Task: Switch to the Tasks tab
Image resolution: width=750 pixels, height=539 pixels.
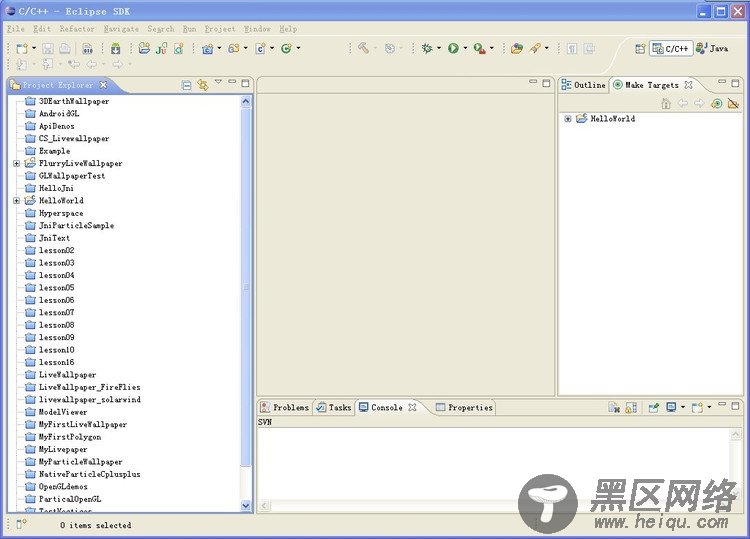Action: click(x=334, y=407)
